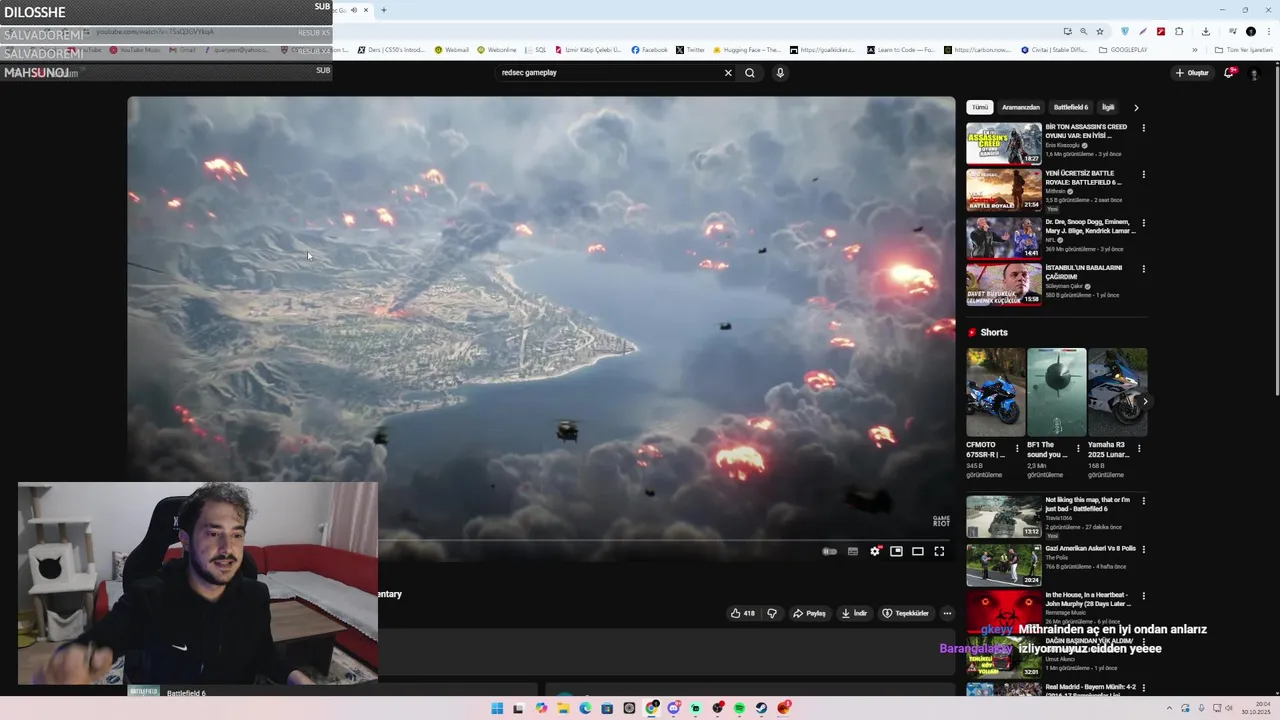The height and width of the screenshot is (720, 1280).
Task: Select the Battlefield 6 filter chip
Action: click(x=1071, y=107)
